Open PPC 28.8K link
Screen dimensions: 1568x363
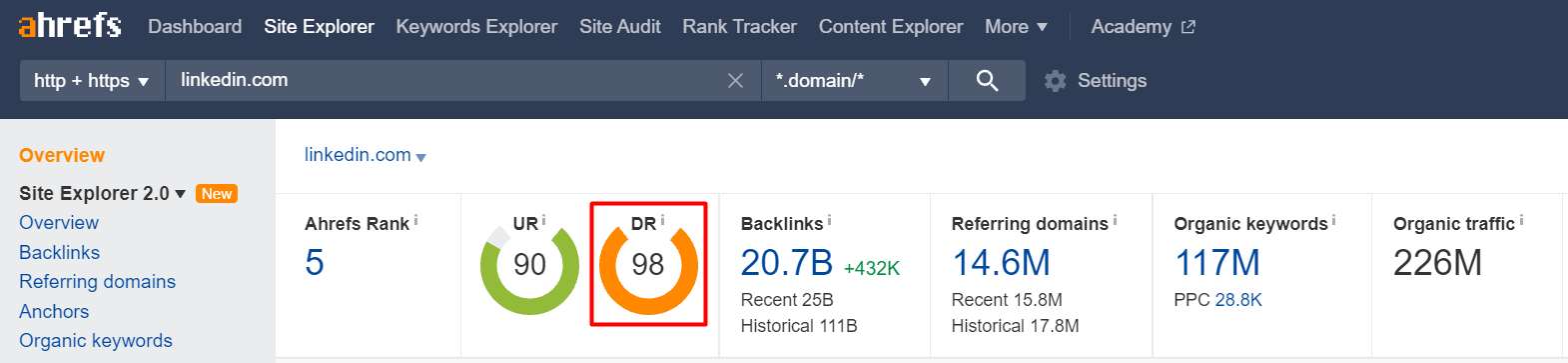click(x=1238, y=300)
